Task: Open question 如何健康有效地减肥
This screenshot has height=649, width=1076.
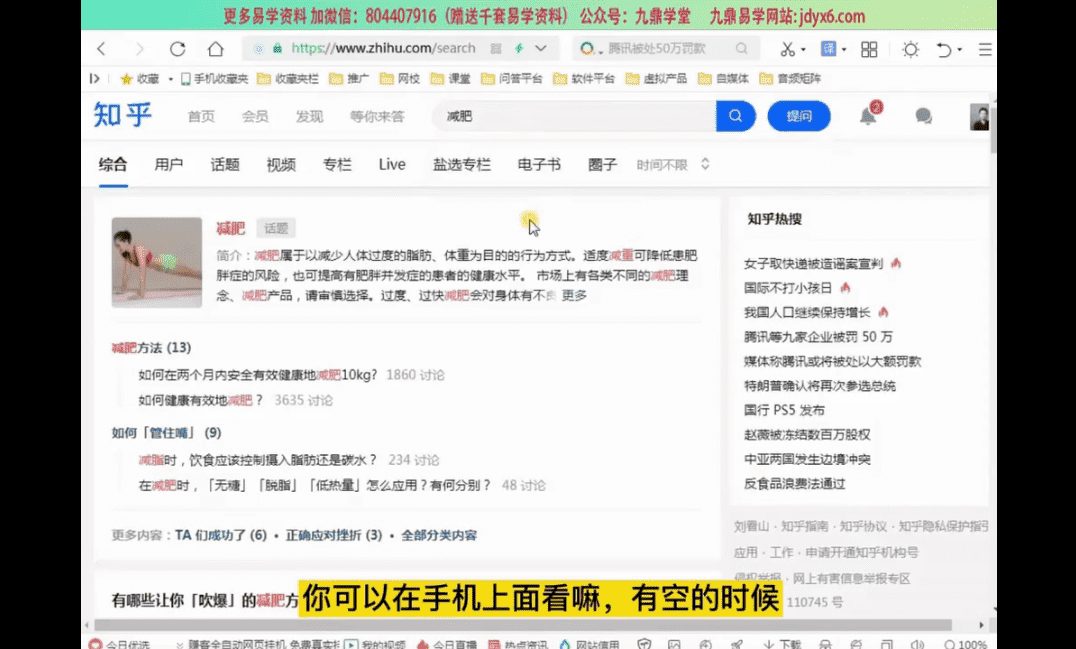Action: point(201,400)
